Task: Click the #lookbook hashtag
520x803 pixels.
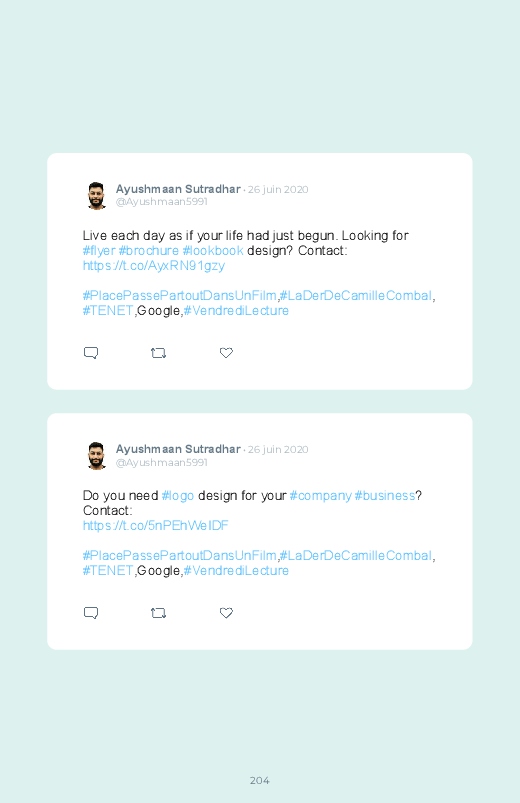Action: (x=213, y=251)
